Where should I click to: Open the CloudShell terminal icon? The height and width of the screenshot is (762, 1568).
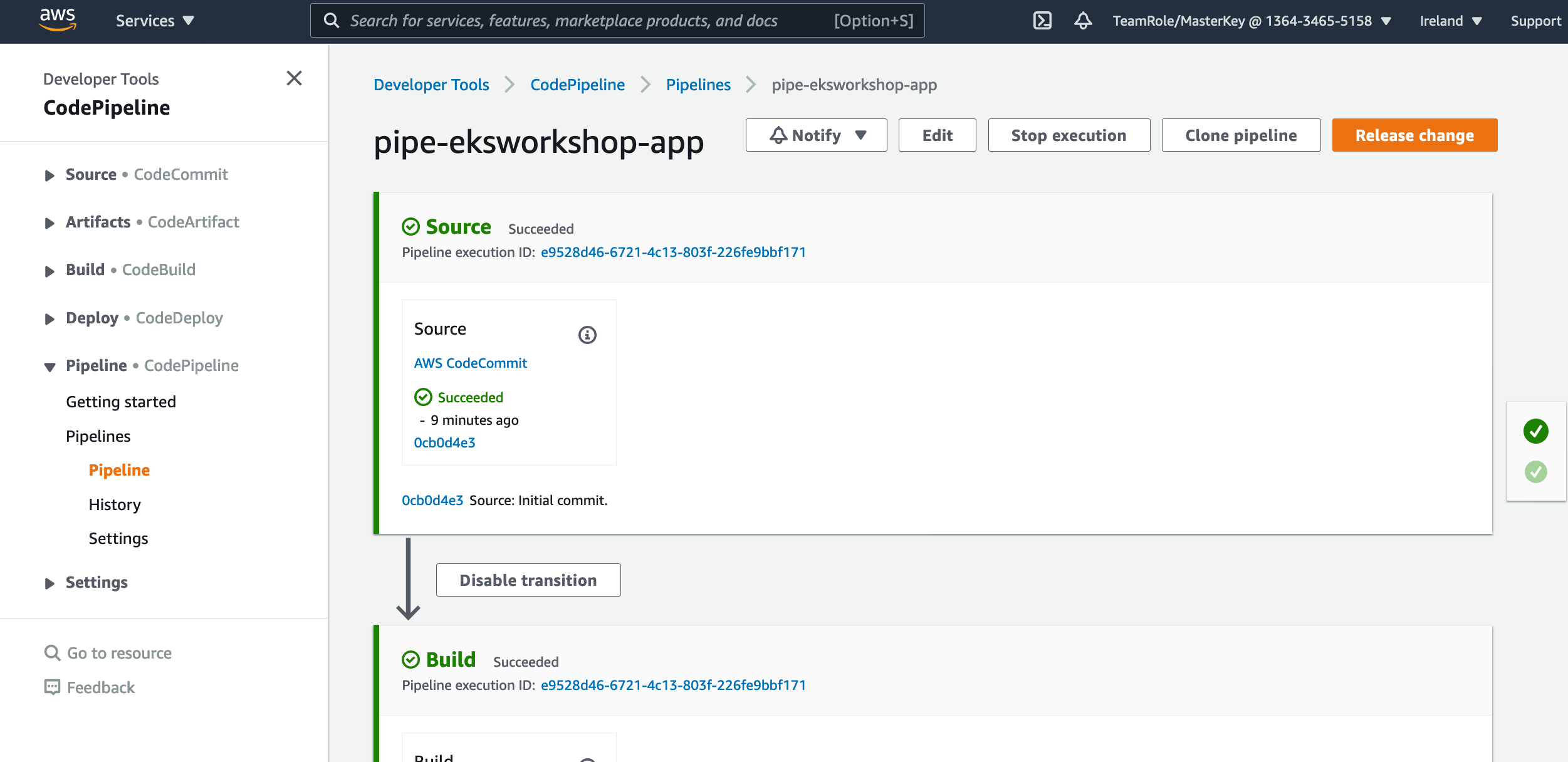tap(1042, 21)
